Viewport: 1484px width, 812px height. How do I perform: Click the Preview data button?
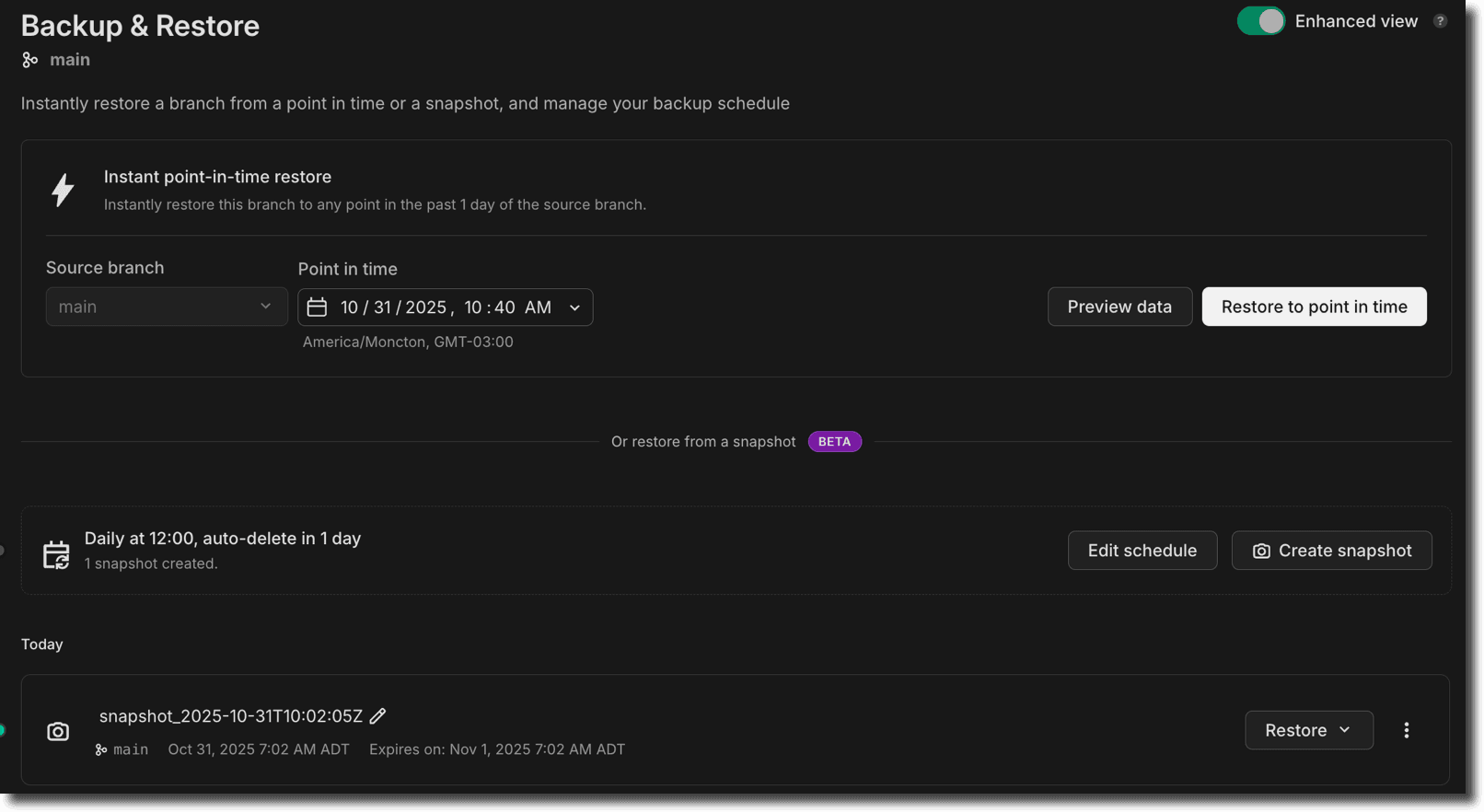pyautogui.click(x=1119, y=307)
